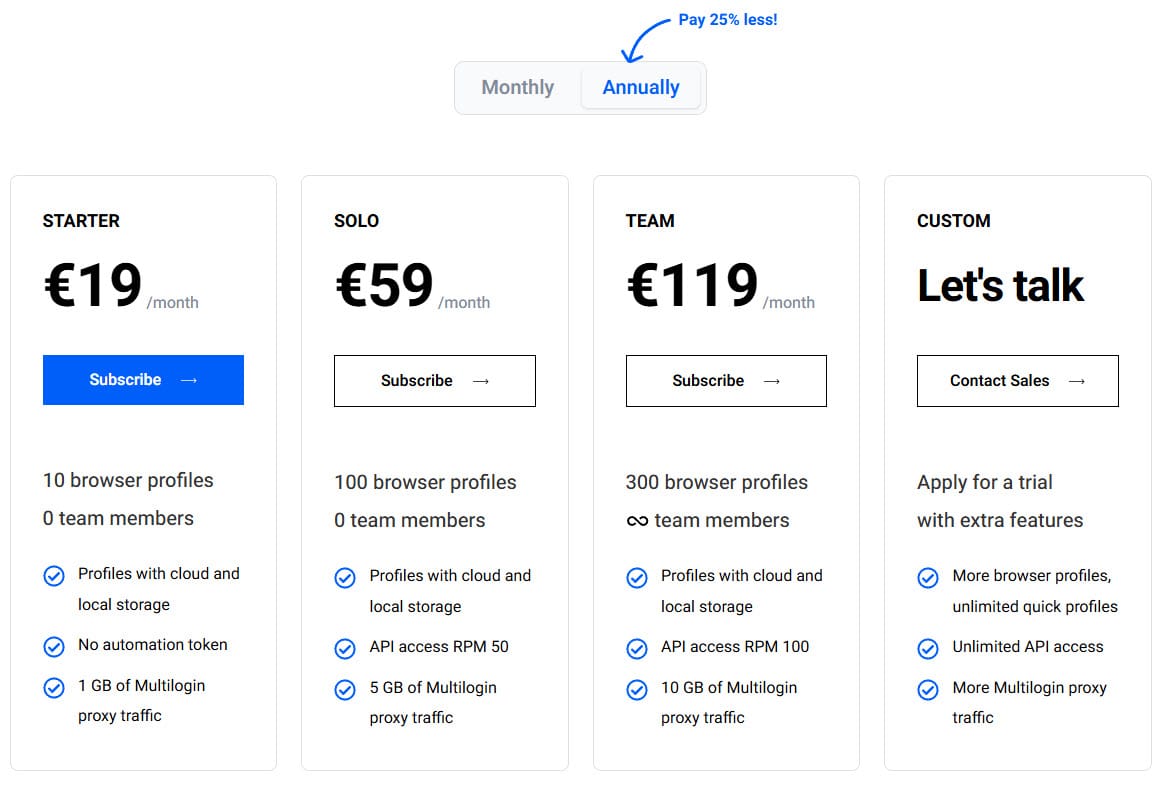Click the Pay 25% less! label
This screenshot has width=1164, height=786.
click(727, 20)
